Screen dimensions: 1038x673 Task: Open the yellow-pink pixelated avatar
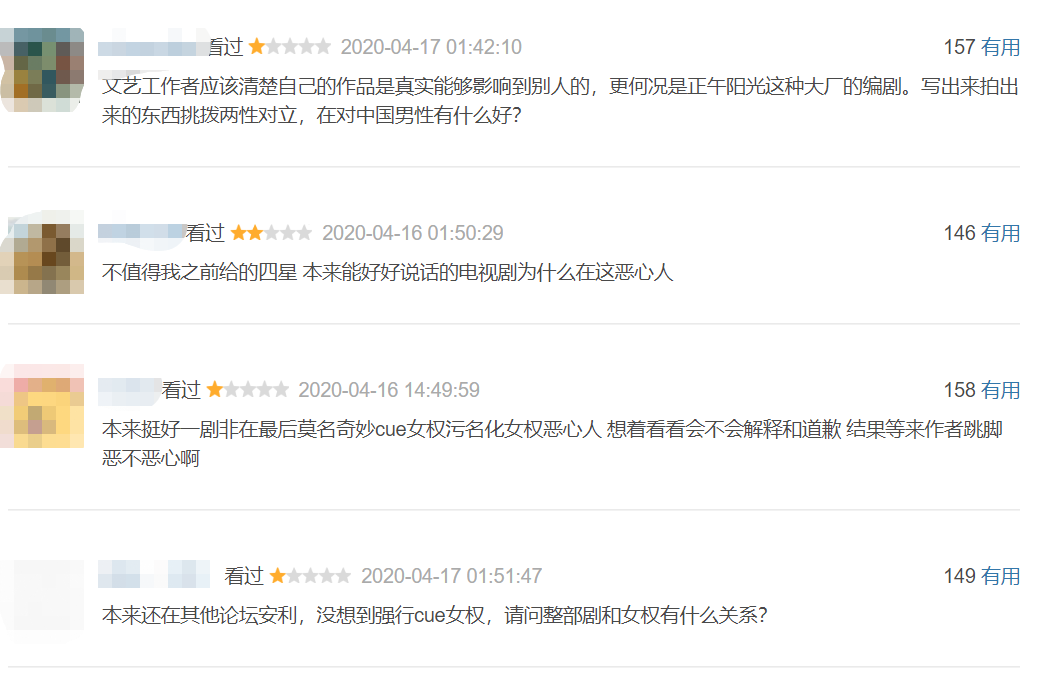[x=42, y=406]
